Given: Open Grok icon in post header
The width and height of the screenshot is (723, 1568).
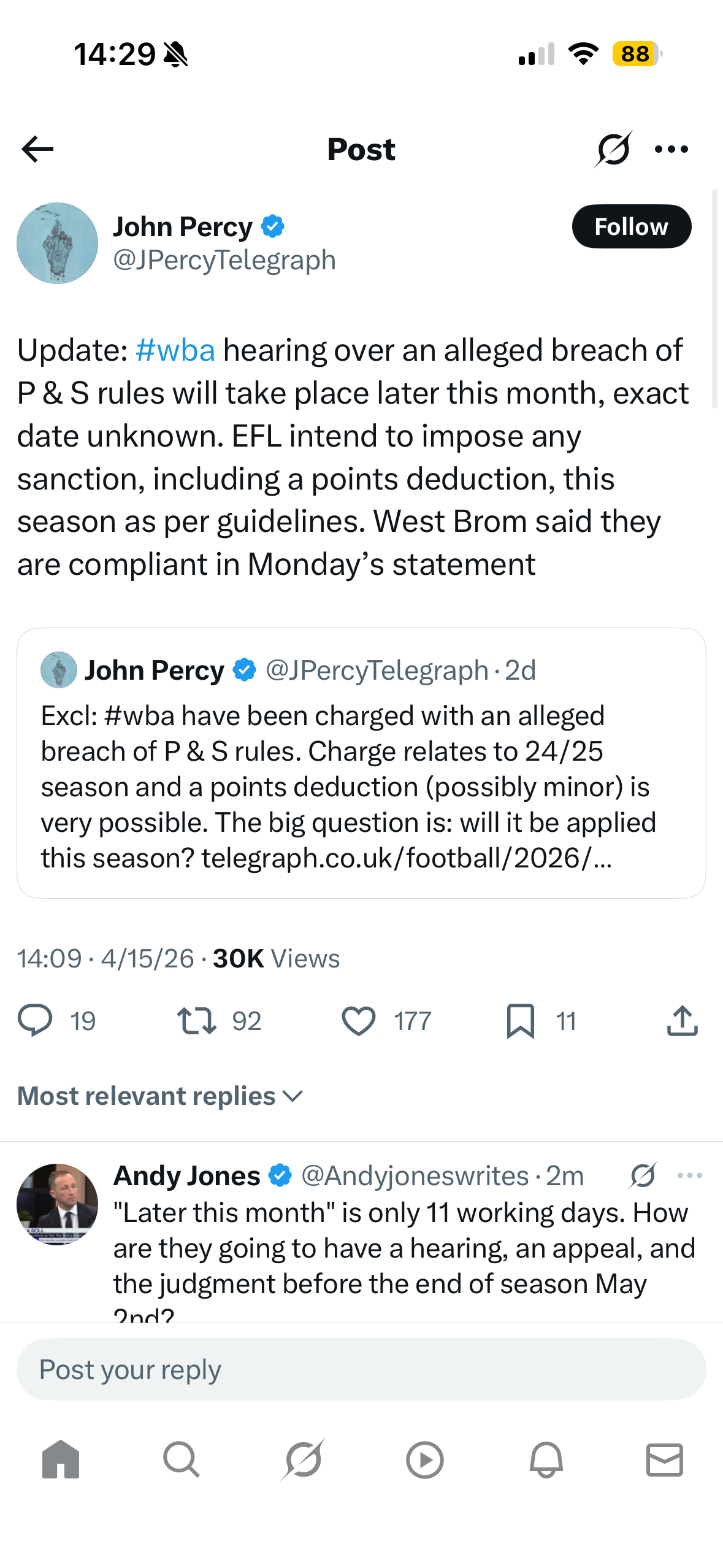Looking at the screenshot, I should click(x=613, y=149).
